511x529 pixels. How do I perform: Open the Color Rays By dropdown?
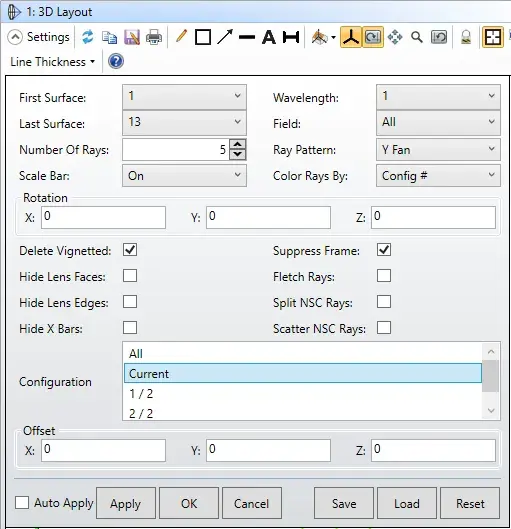coord(438,175)
